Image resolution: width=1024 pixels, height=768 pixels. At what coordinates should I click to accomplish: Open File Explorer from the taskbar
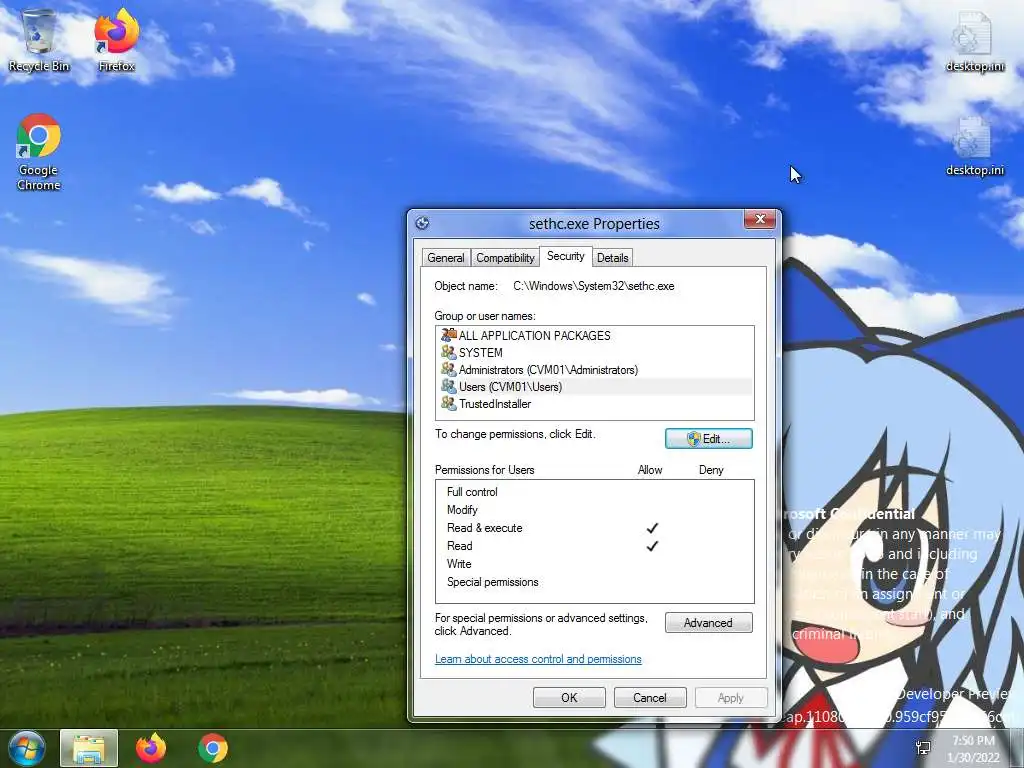89,748
